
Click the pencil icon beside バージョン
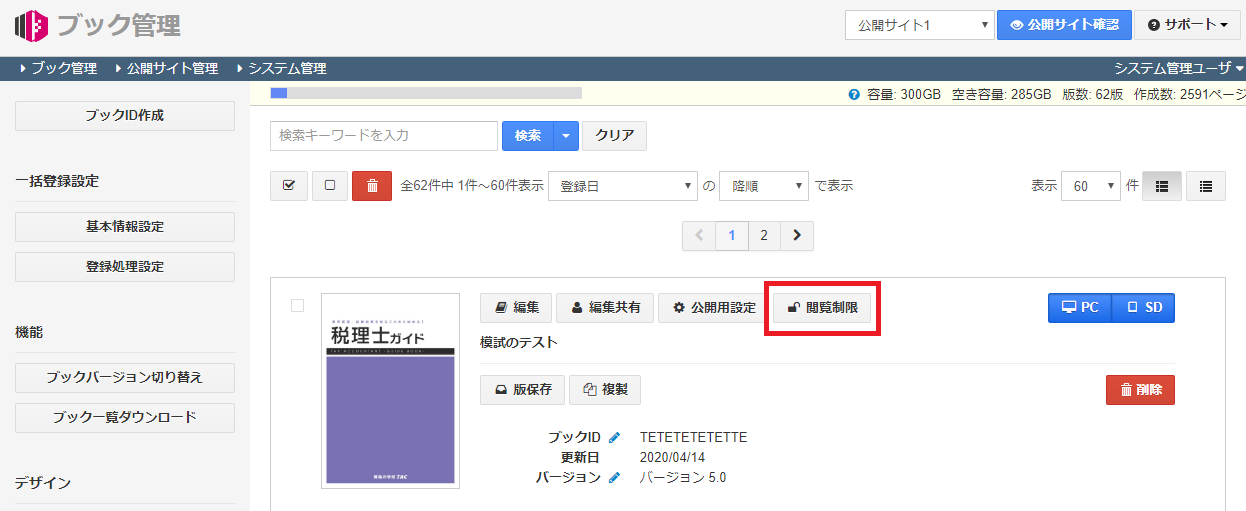pyautogui.click(x=614, y=477)
